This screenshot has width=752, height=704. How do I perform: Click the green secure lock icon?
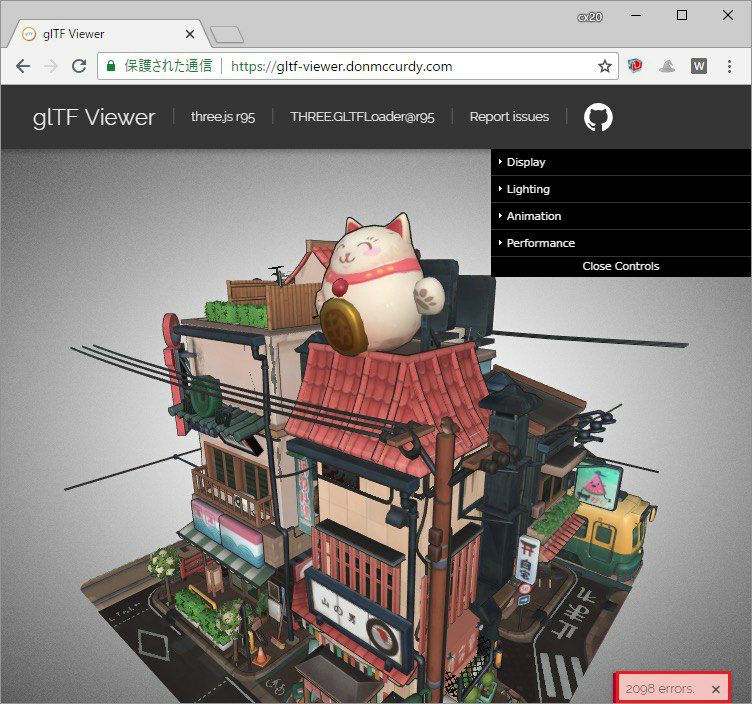click(x=111, y=66)
